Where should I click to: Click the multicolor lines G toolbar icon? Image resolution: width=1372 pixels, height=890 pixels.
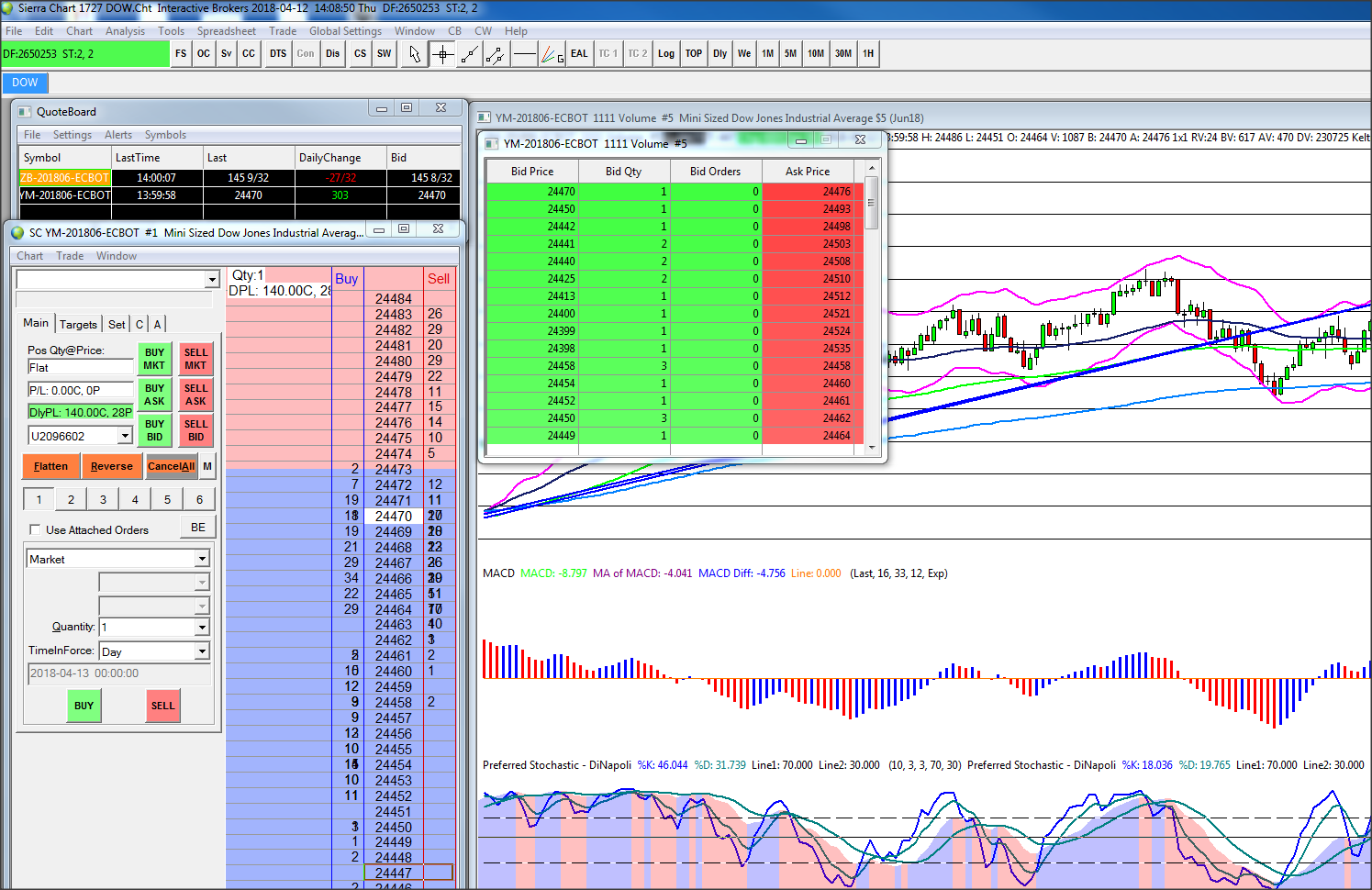pyautogui.click(x=552, y=54)
